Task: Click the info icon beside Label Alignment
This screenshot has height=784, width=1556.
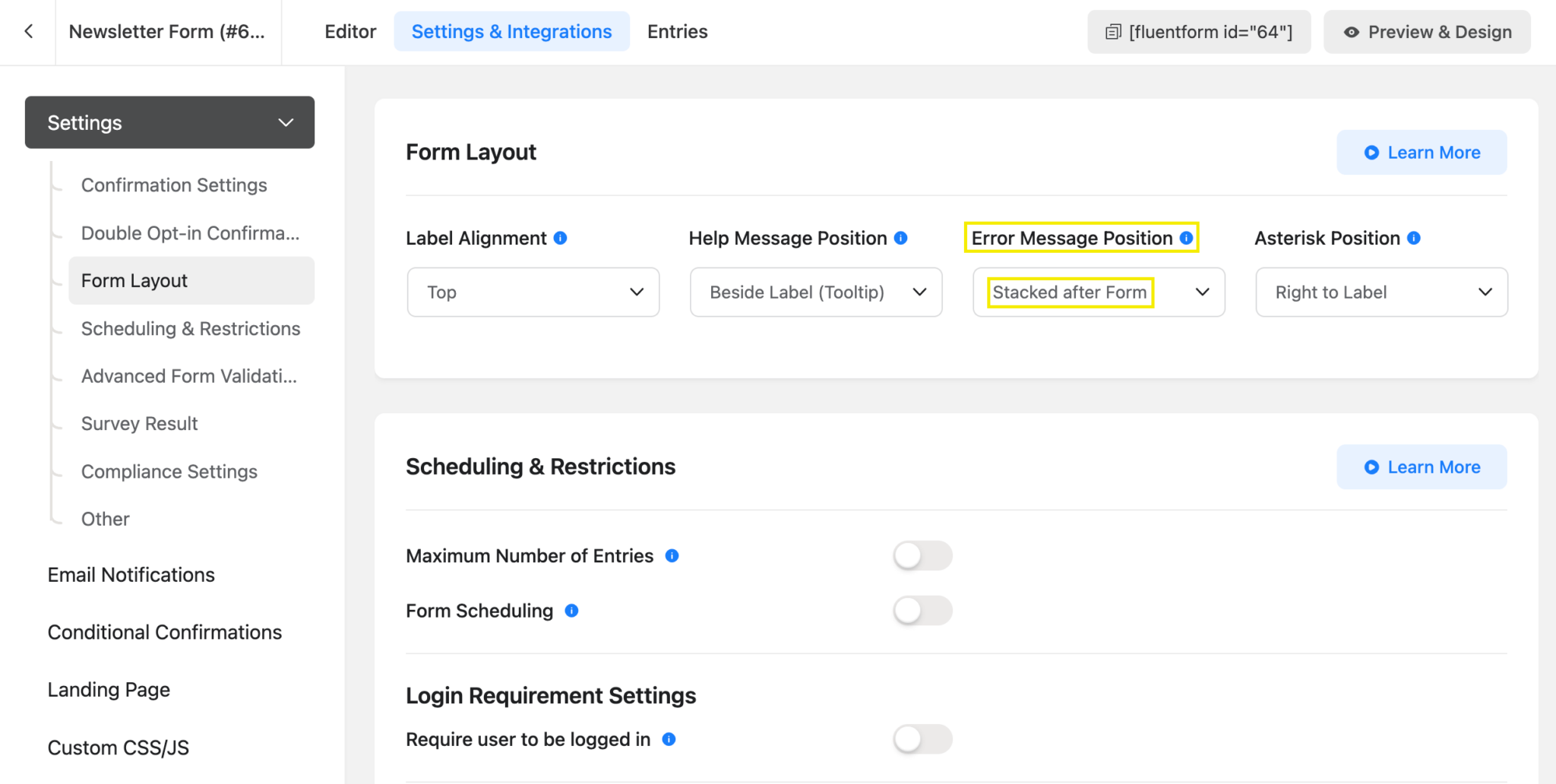Action: (560, 238)
